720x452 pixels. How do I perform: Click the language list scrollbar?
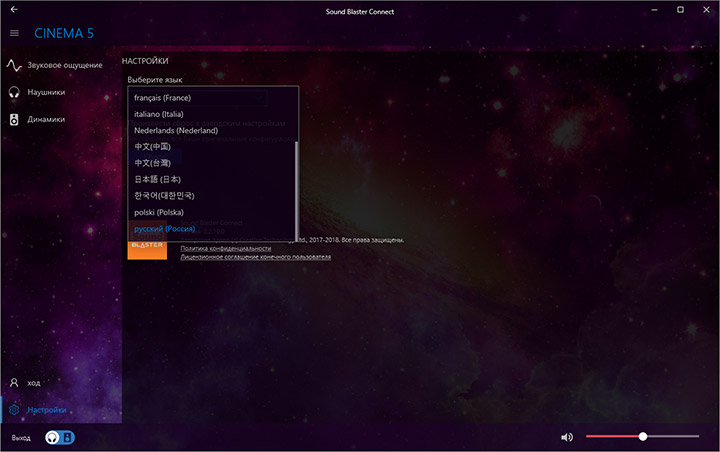pyautogui.click(x=297, y=190)
